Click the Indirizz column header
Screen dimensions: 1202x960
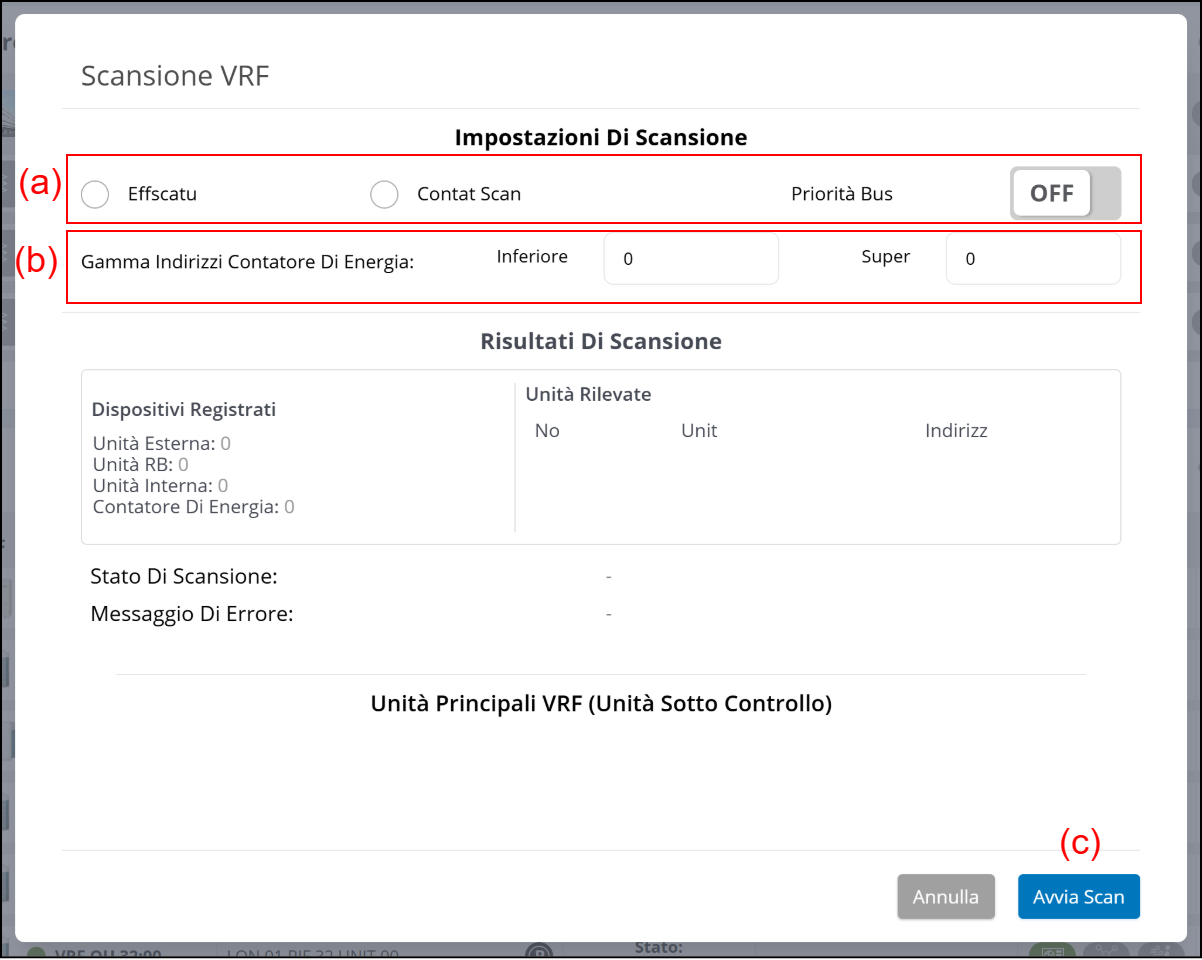[x=956, y=431]
